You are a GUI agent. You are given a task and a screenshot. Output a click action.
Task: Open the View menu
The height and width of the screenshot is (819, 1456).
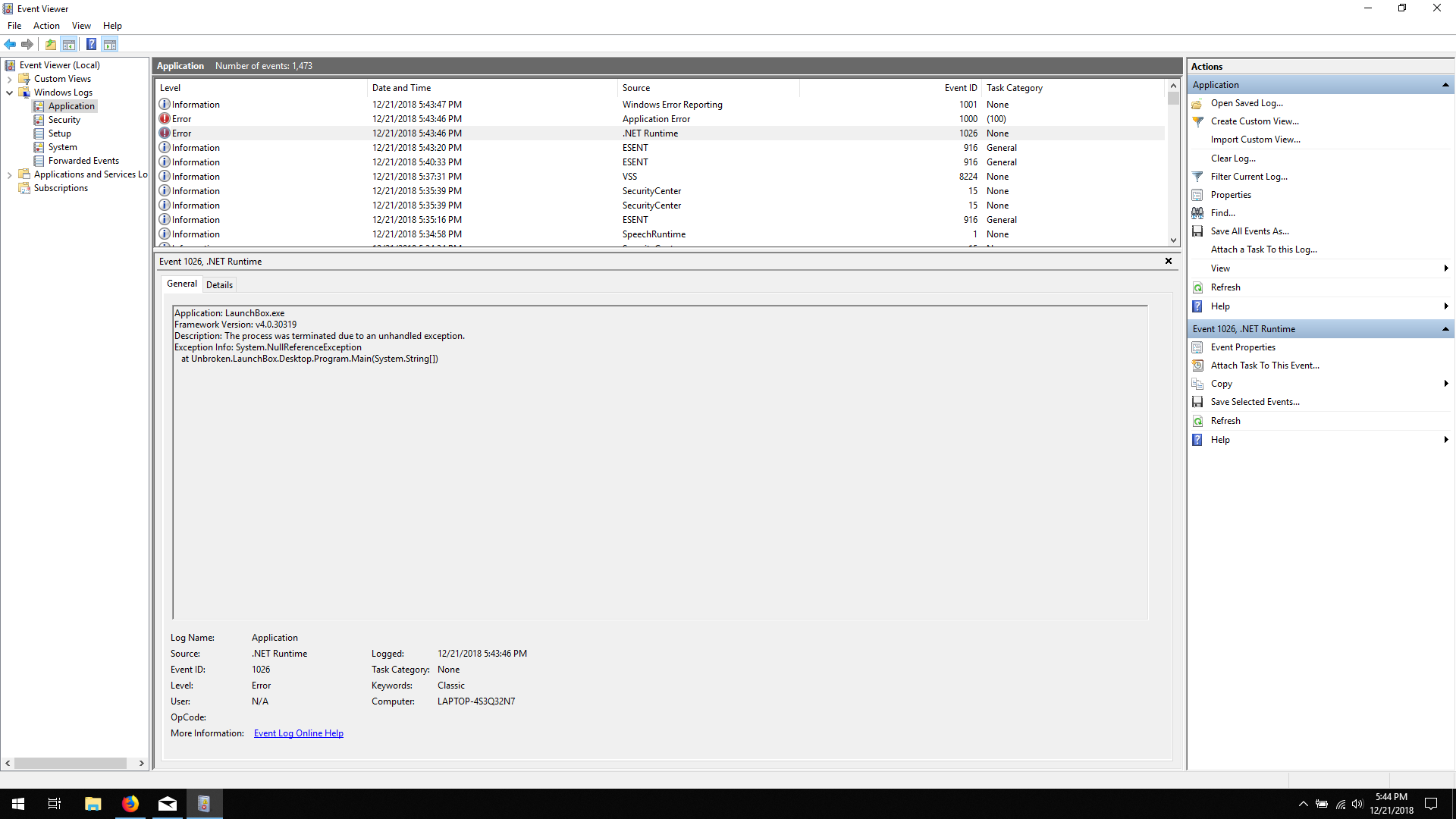pyautogui.click(x=81, y=26)
